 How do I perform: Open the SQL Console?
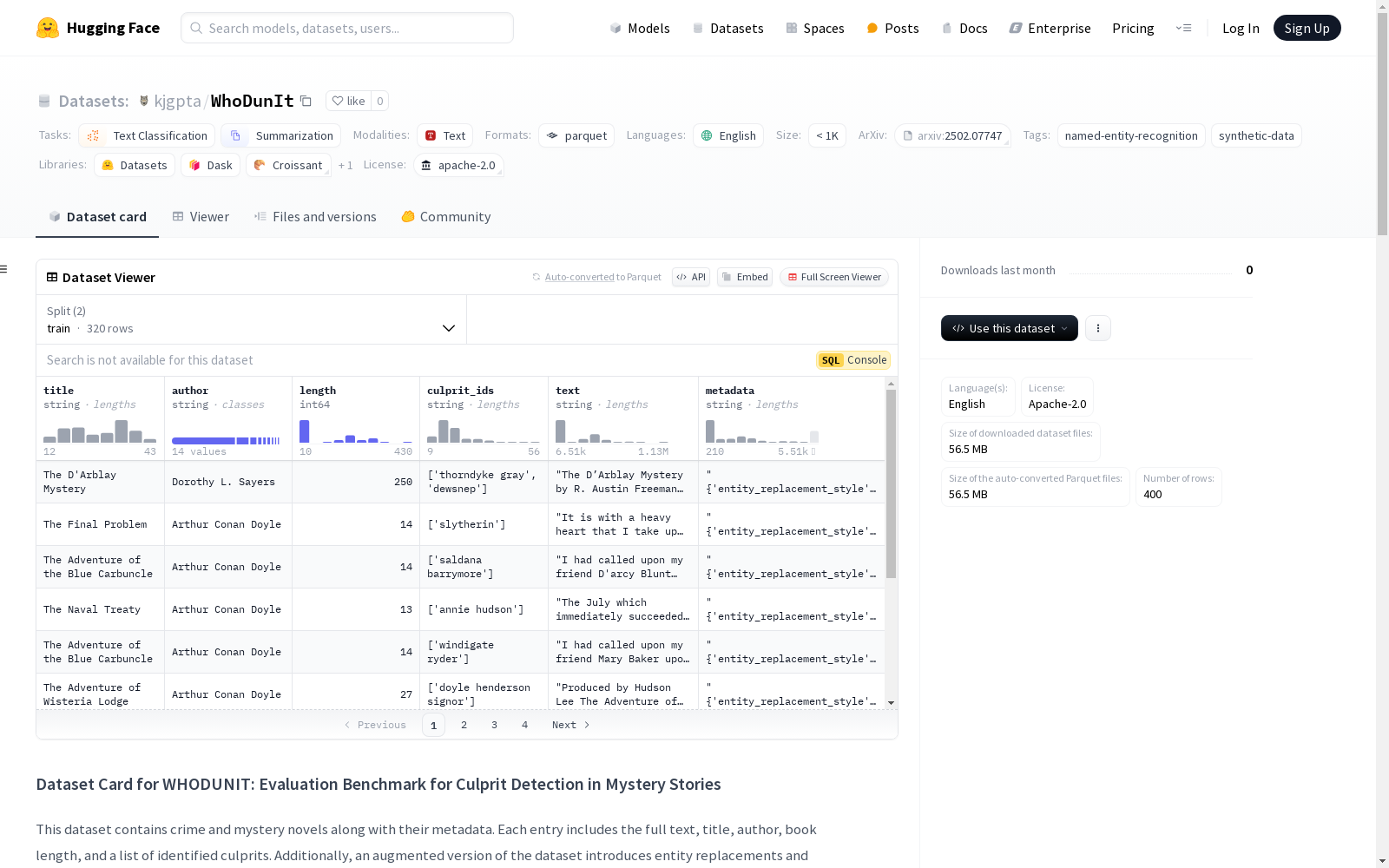pyautogui.click(x=853, y=360)
